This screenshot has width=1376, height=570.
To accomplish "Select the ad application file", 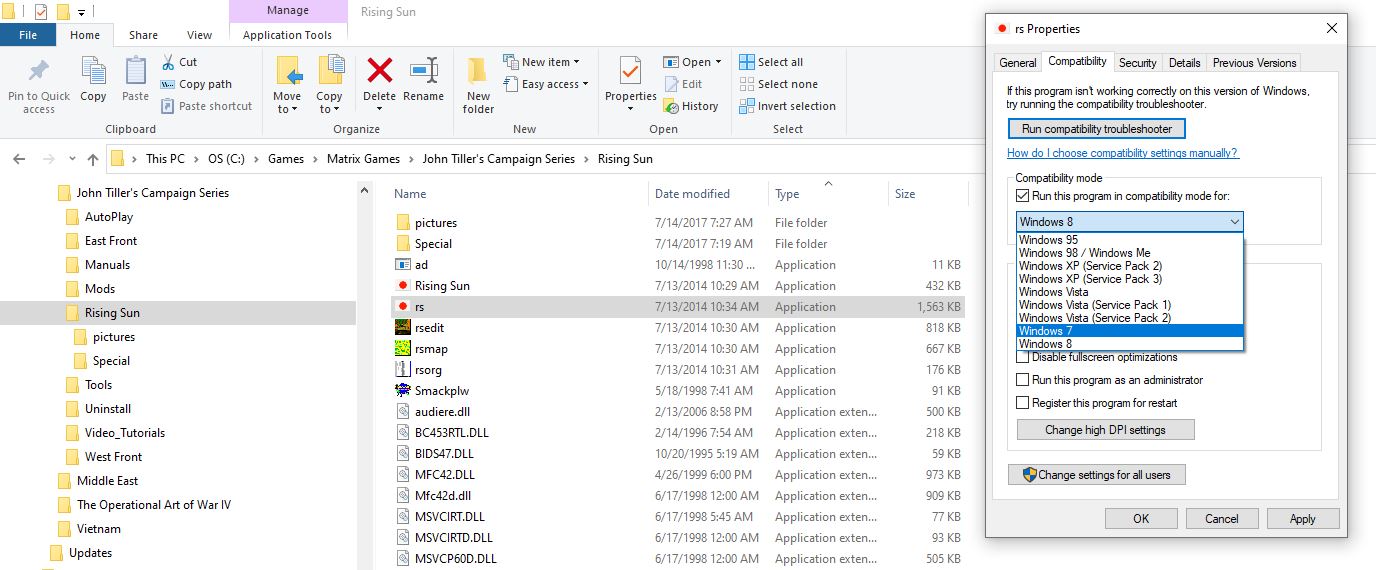I will 421,265.
